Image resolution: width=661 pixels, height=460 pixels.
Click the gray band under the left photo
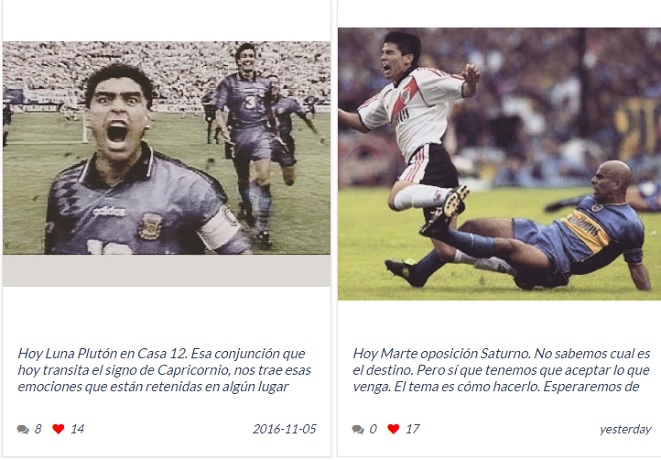[x=167, y=271]
